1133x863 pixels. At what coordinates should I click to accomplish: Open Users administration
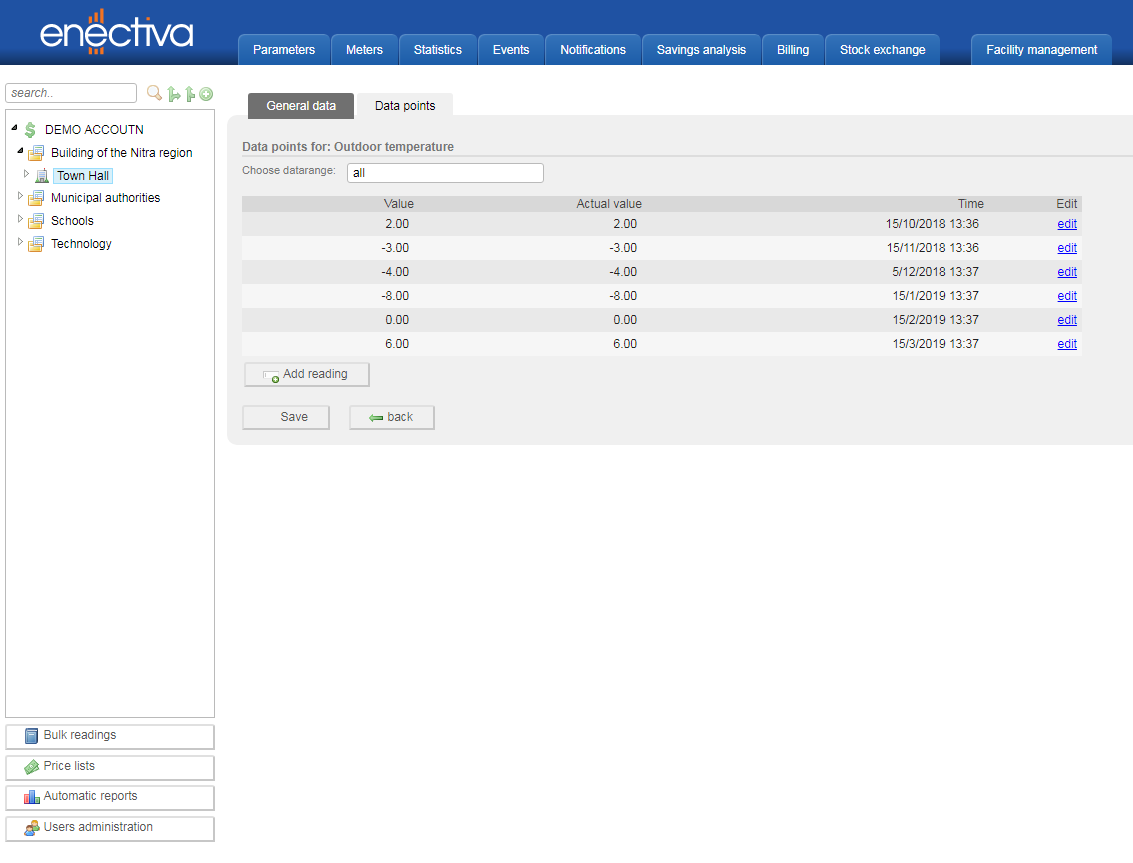pyautogui.click(x=110, y=828)
